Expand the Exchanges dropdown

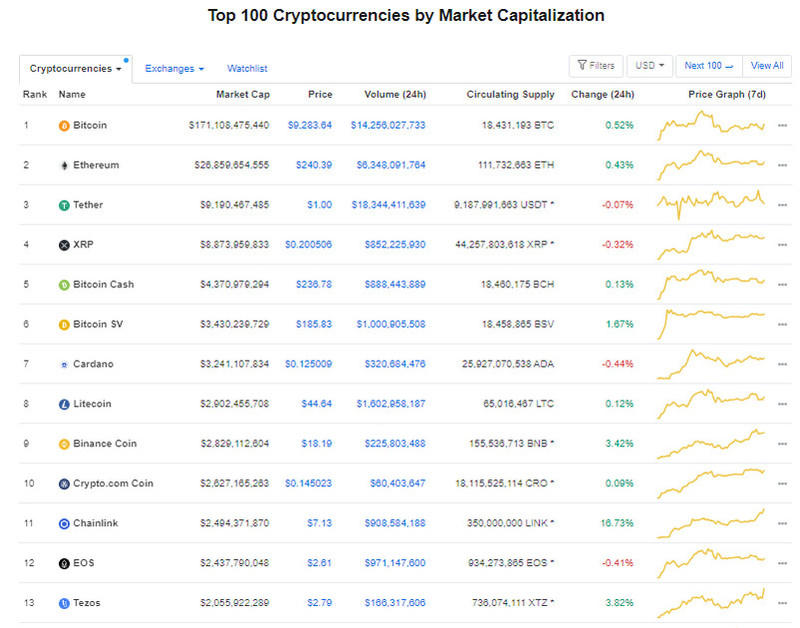pos(174,68)
